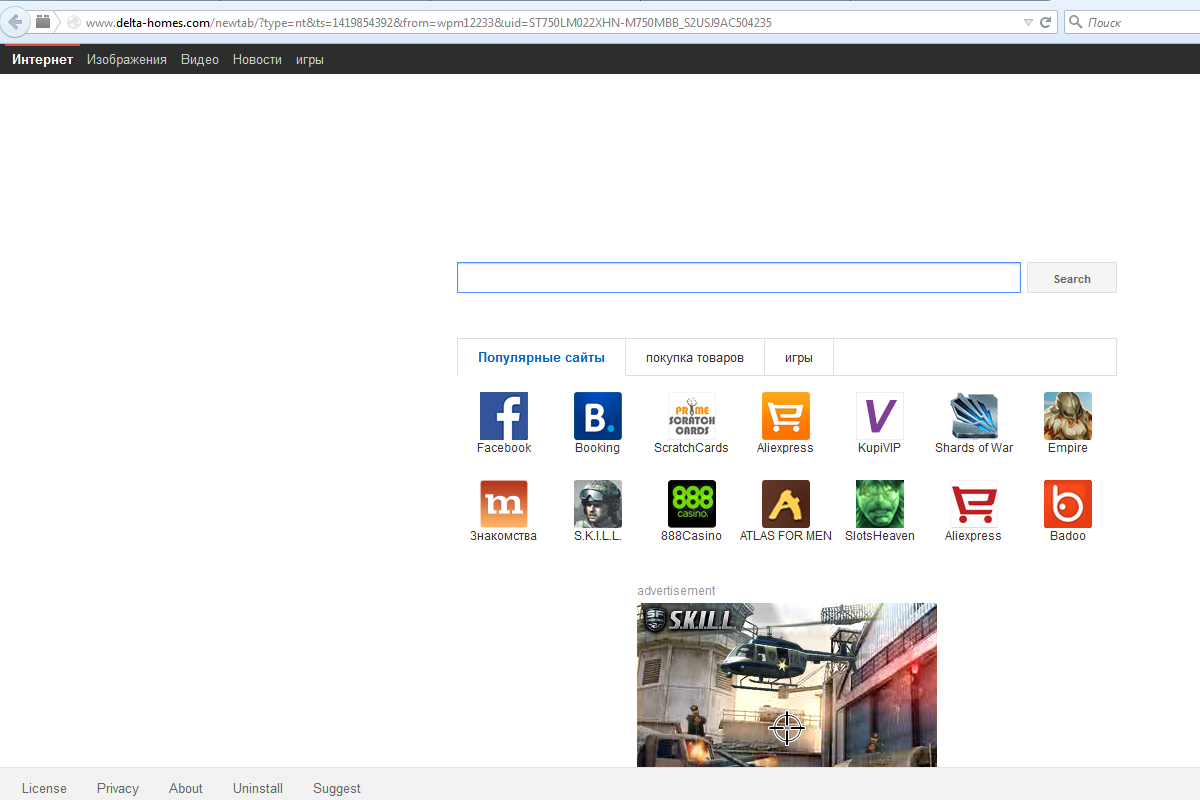Switch to the игры tab under search

[x=798, y=358]
